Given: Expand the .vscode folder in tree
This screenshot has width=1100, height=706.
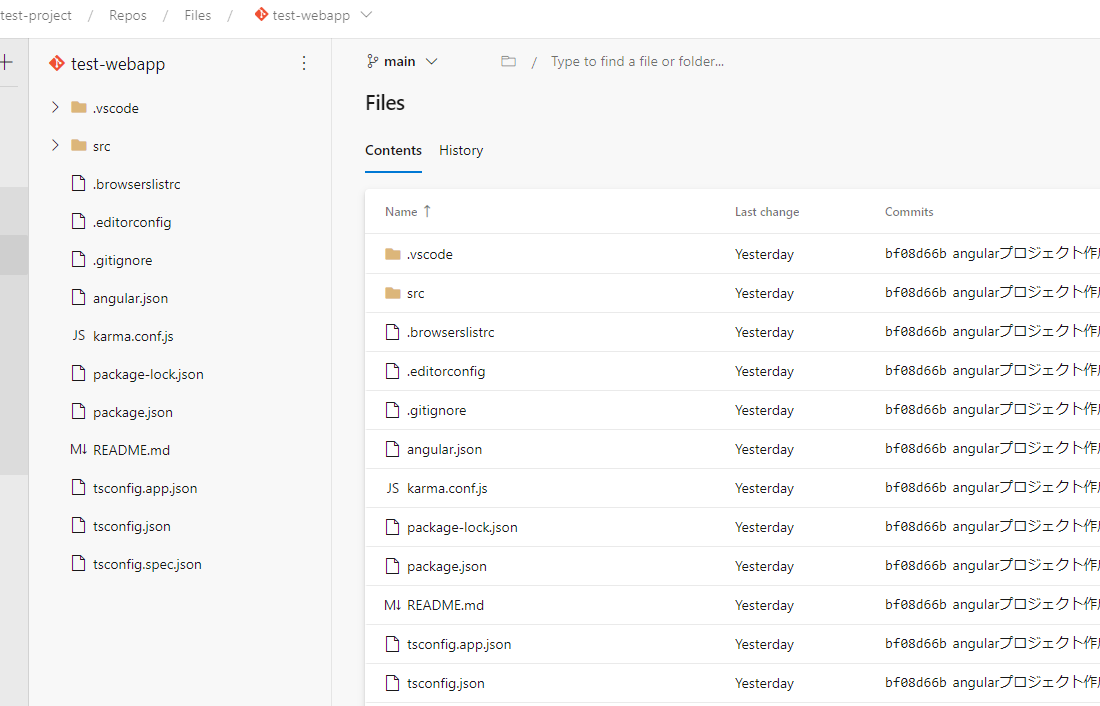Looking at the screenshot, I should [x=55, y=108].
